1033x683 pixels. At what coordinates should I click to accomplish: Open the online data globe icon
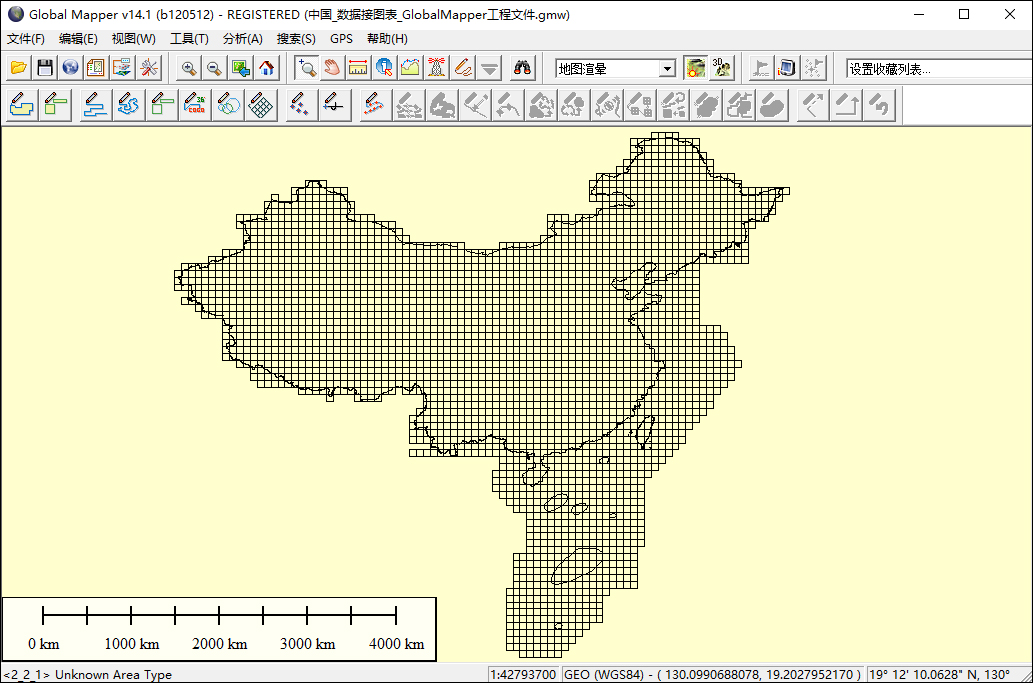coord(70,68)
